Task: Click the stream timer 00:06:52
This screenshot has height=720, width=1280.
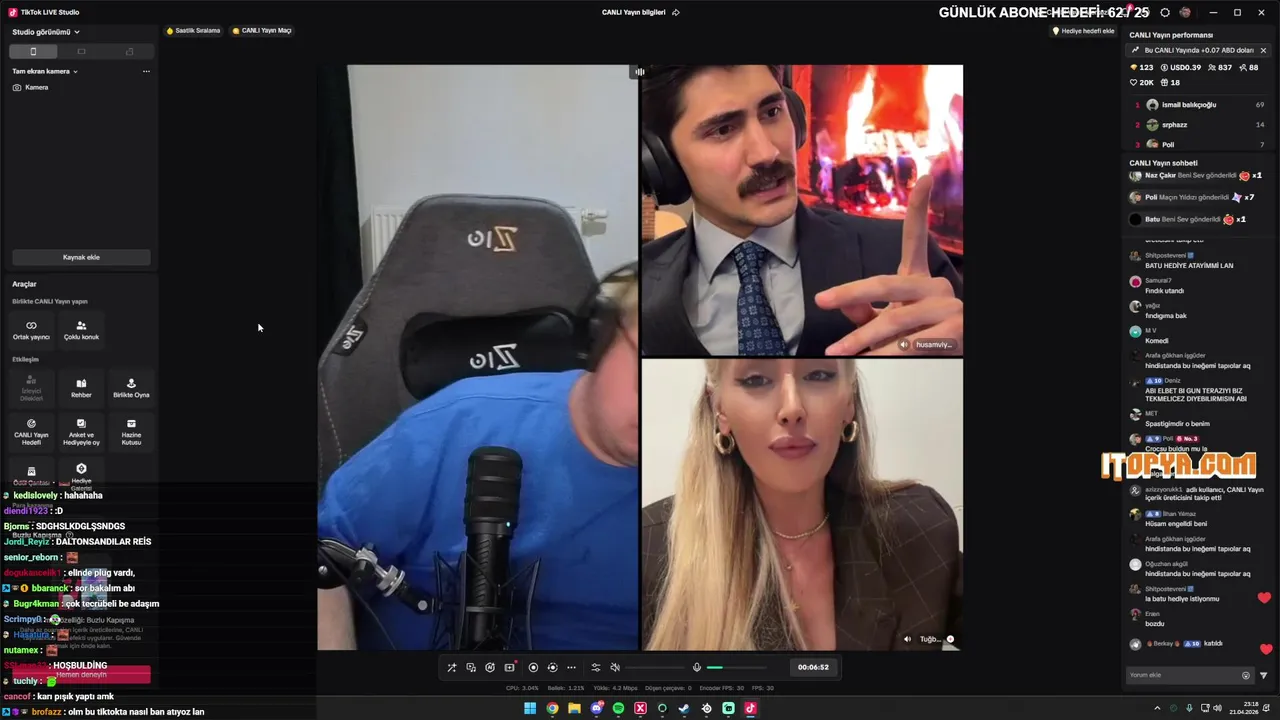Action: tap(813, 667)
